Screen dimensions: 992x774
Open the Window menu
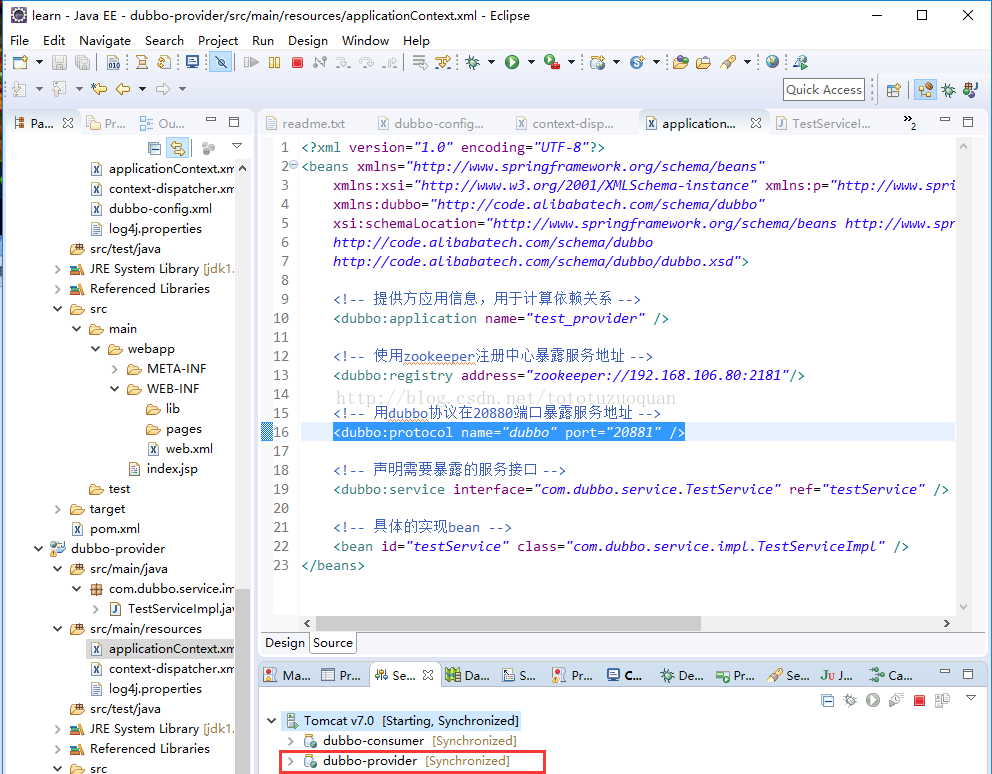tap(365, 41)
